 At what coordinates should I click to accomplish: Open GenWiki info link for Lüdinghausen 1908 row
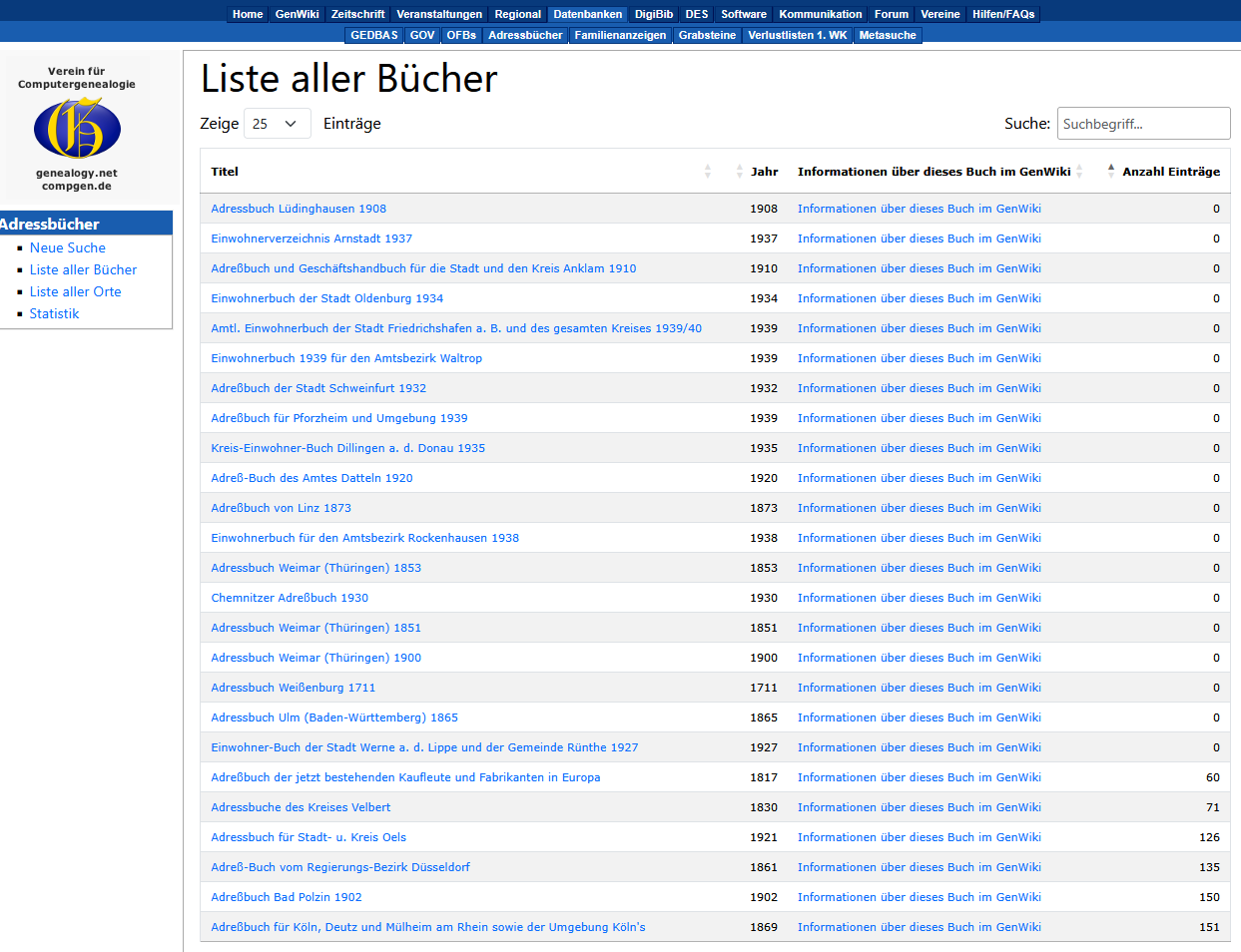(920, 209)
